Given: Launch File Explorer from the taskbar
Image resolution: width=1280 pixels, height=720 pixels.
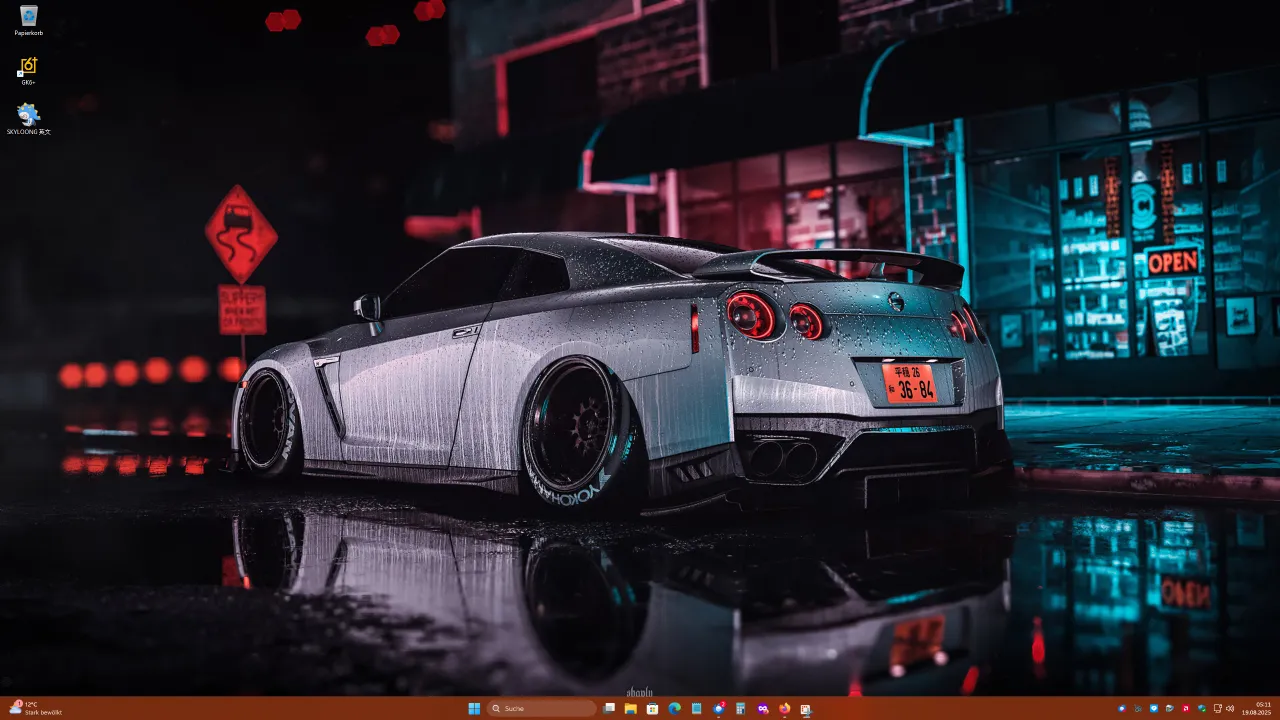Looking at the screenshot, I should point(630,708).
